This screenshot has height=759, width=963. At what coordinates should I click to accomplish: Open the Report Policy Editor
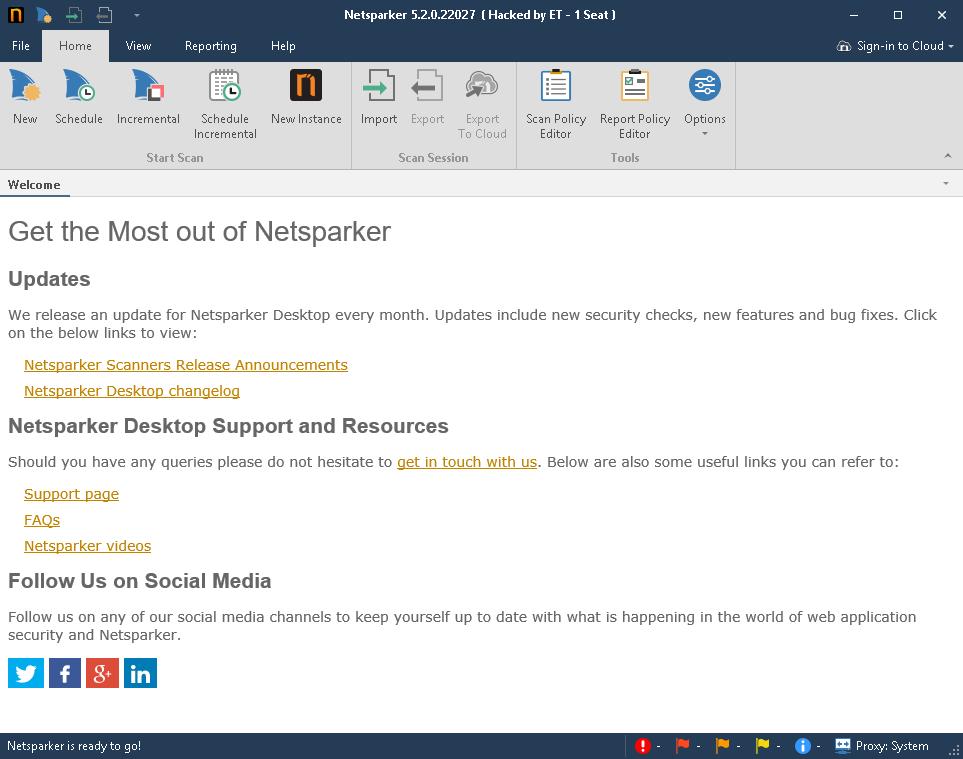click(634, 104)
